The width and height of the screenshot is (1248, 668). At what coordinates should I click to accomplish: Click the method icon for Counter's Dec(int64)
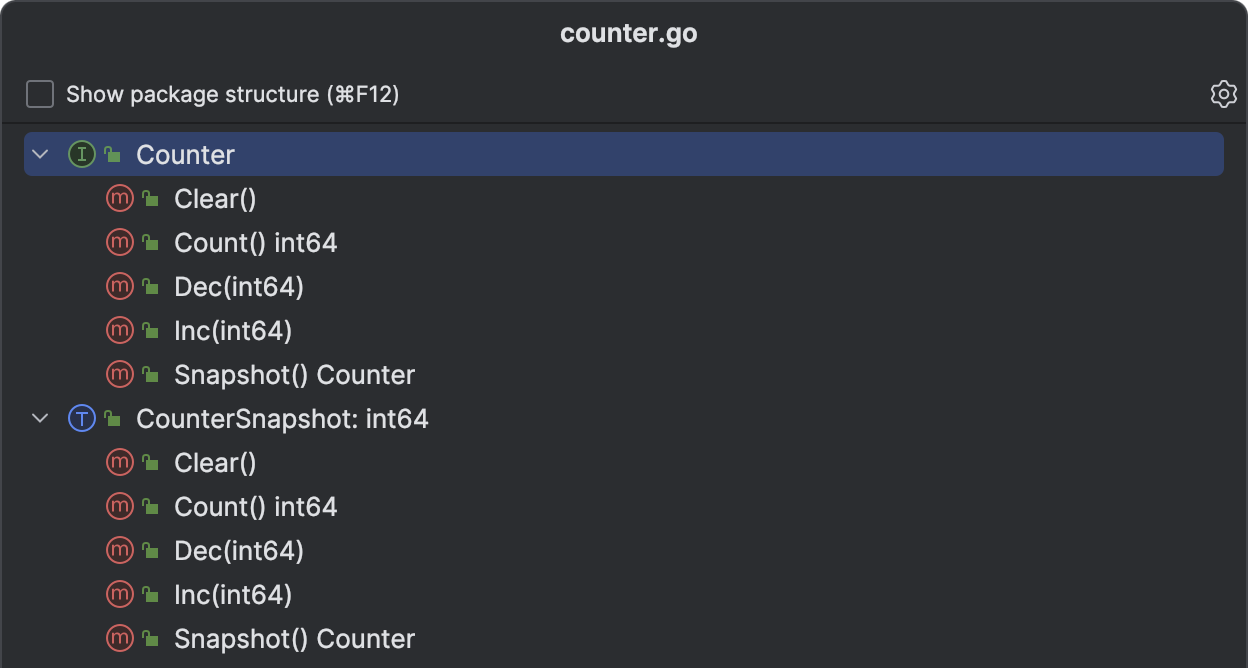click(x=119, y=287)
